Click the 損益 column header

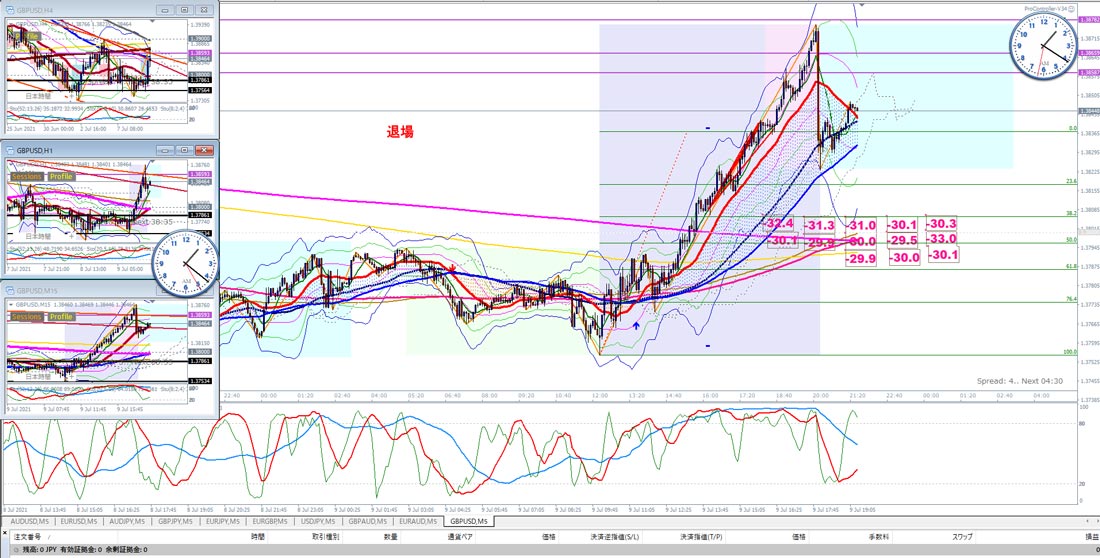(1091, 536)
